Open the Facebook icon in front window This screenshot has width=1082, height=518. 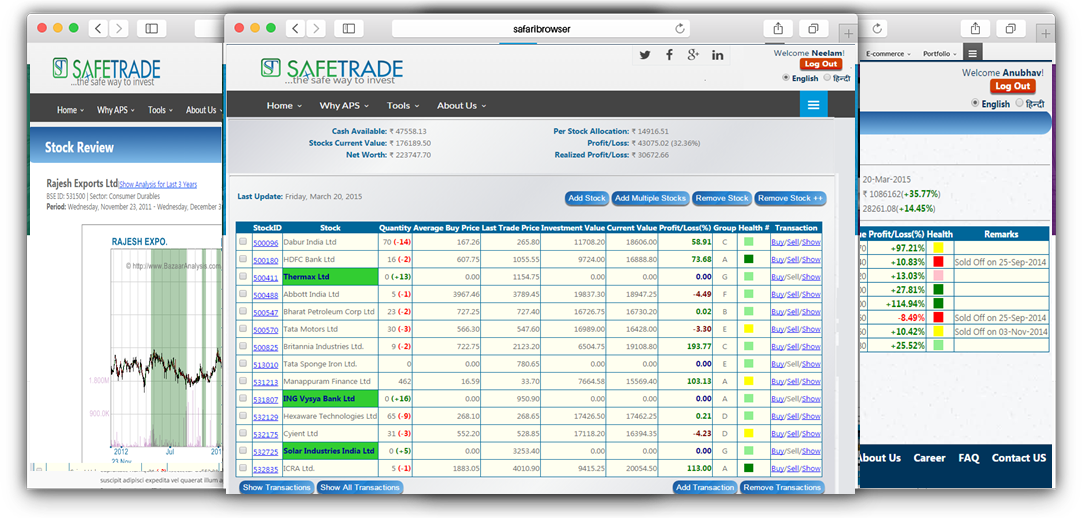669,55
